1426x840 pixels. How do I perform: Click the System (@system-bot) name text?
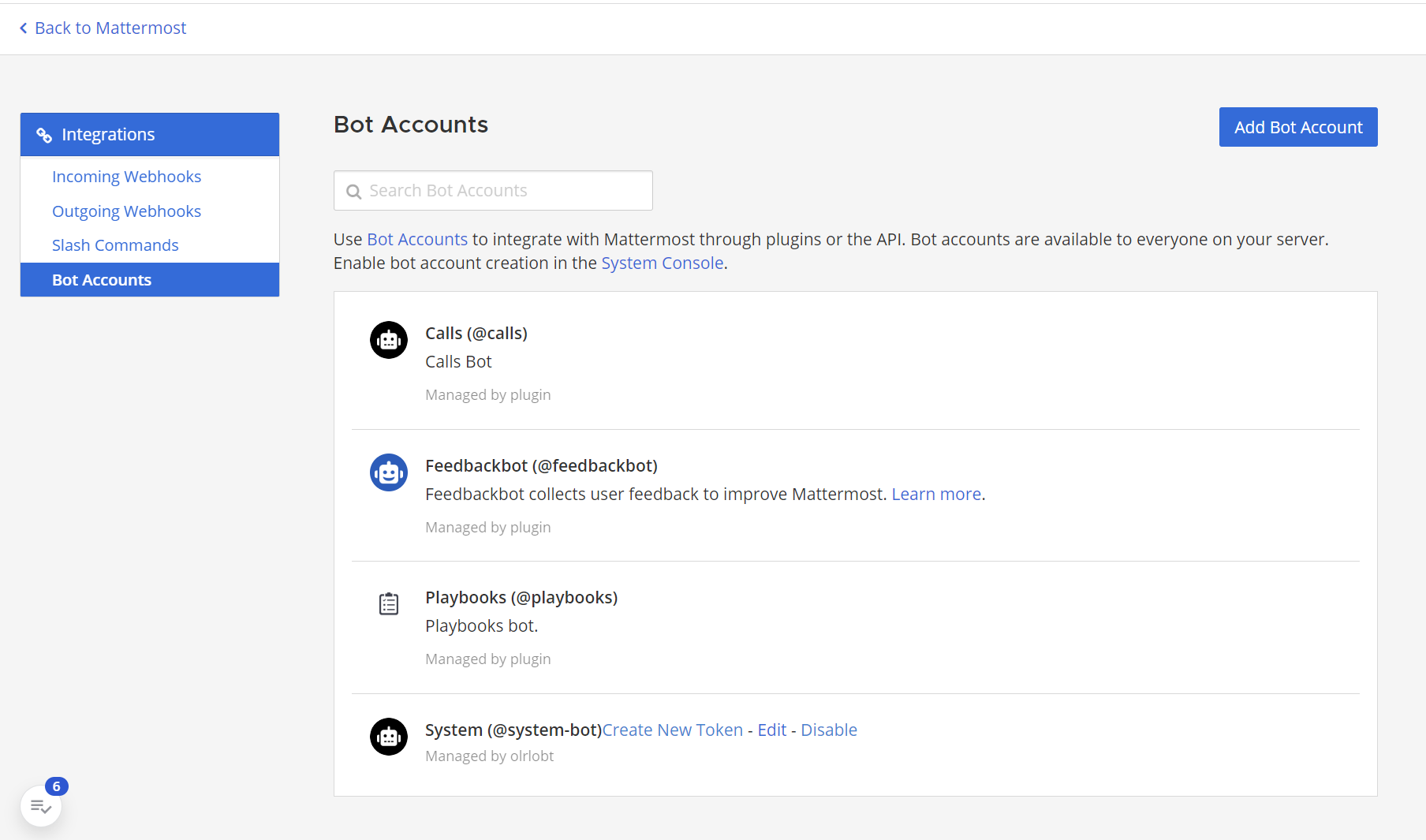coord(513,730)
